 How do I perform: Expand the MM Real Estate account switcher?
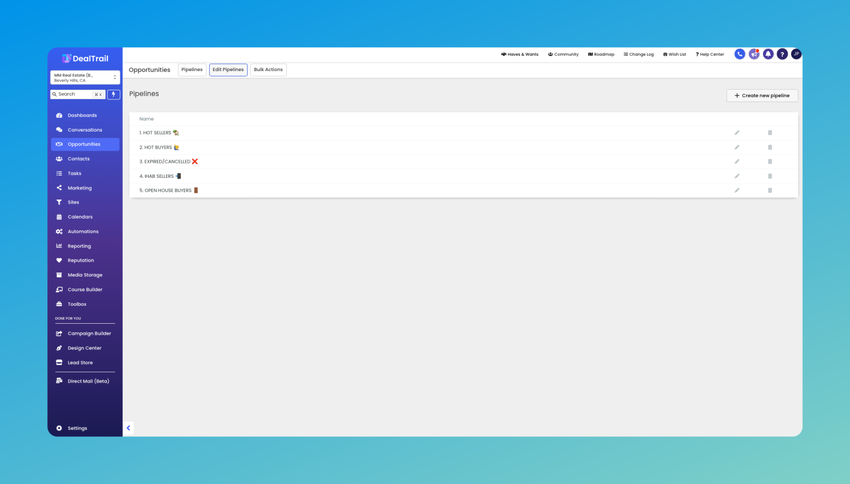pyautogui.click(x=85, y=78)
